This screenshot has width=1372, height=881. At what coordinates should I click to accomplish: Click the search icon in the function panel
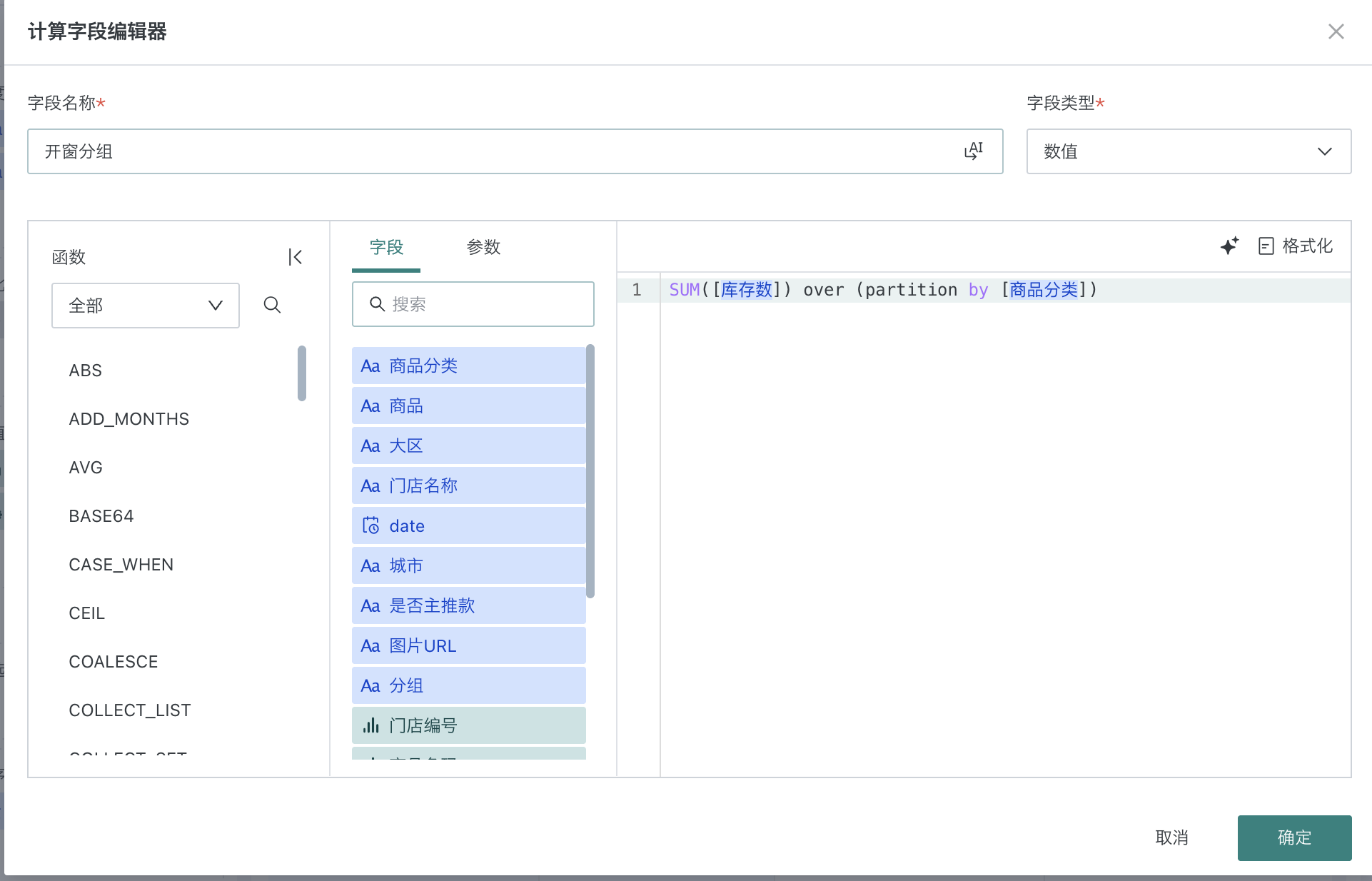272,306
